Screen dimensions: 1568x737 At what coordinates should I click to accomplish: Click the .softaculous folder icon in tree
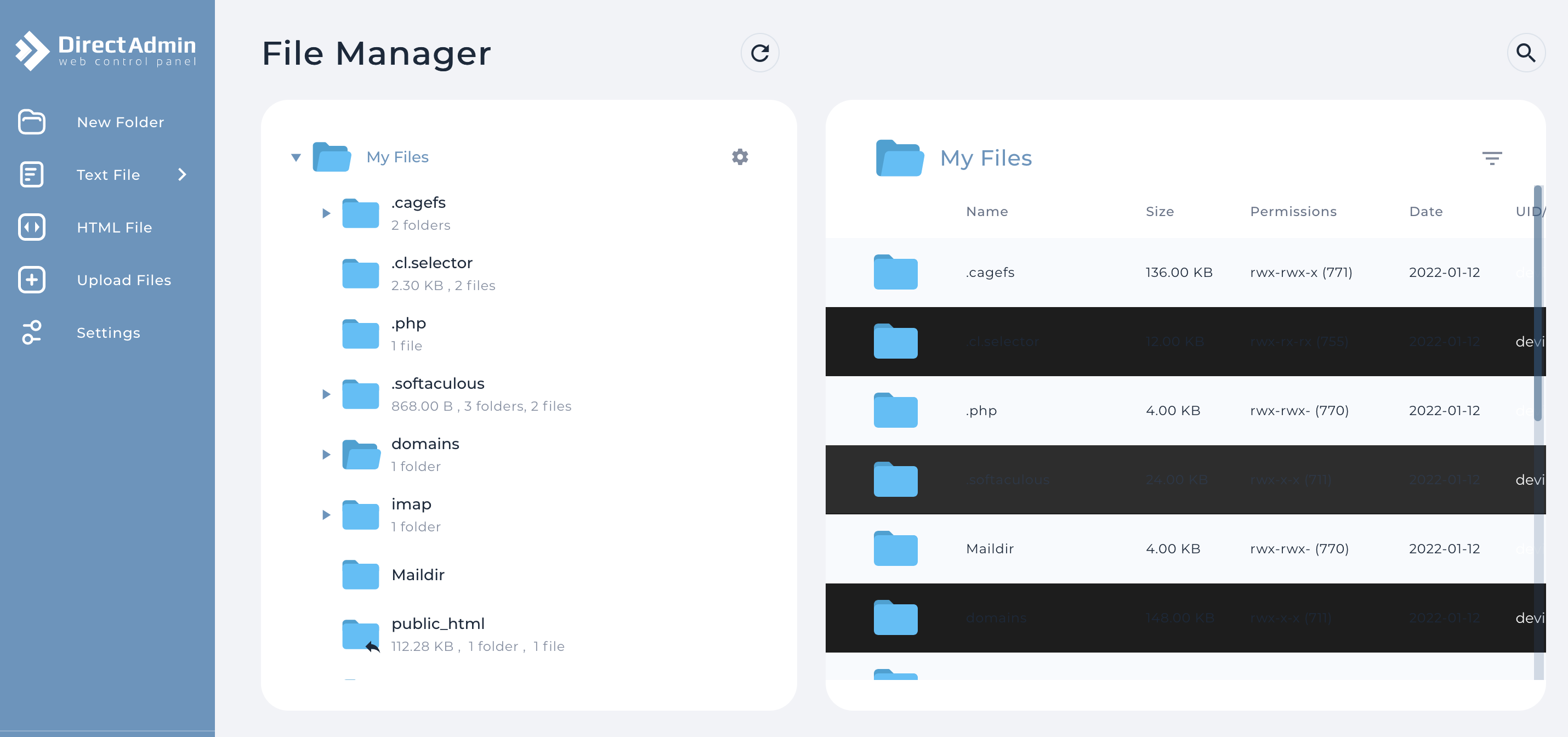click(x=360, y=394)
